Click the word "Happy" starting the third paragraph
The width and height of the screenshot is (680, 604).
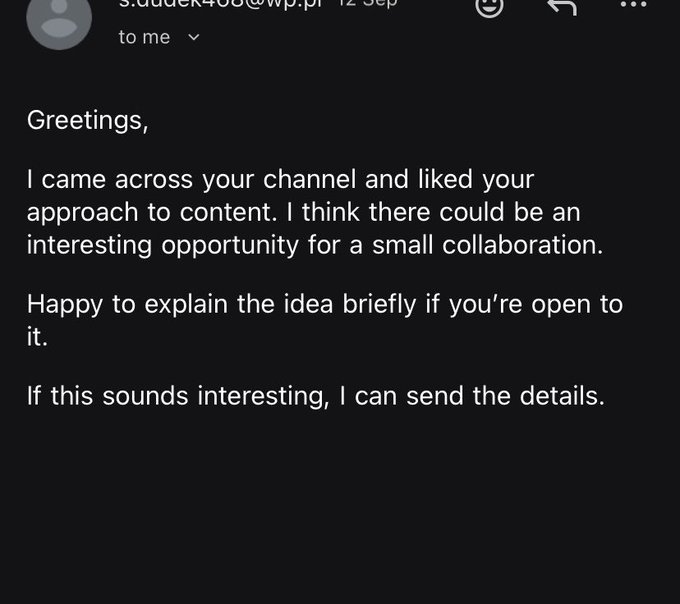pyautogui.click(x=65, y=305)
